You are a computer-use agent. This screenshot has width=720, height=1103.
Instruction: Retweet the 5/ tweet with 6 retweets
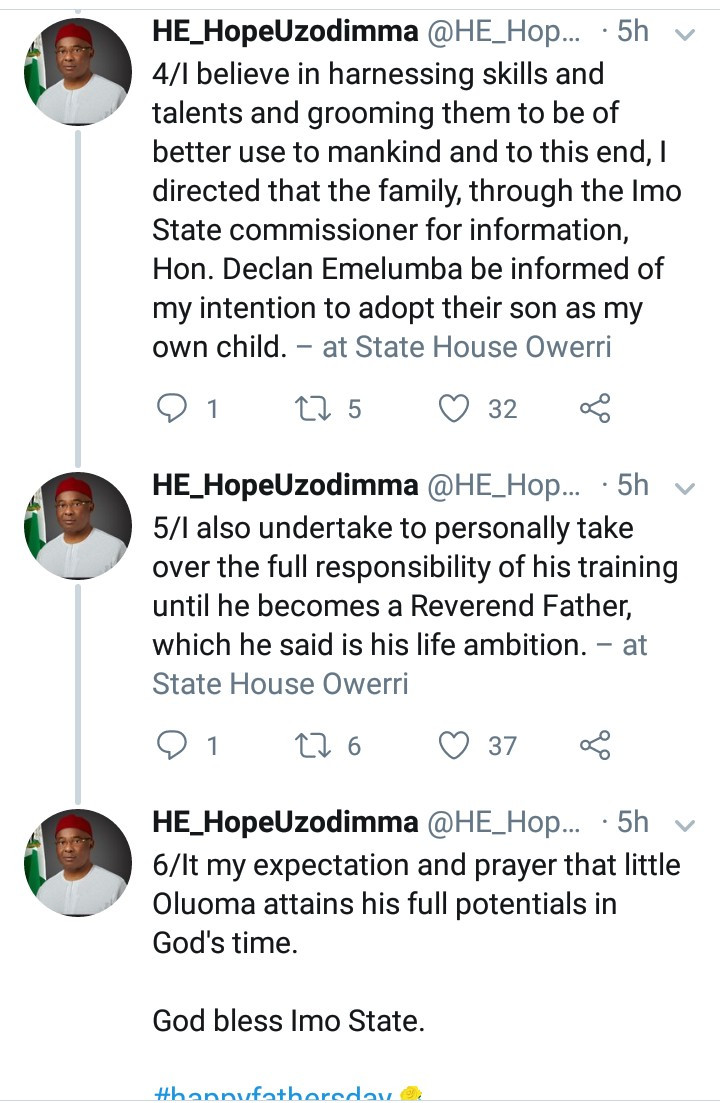(x=312, y=745)
